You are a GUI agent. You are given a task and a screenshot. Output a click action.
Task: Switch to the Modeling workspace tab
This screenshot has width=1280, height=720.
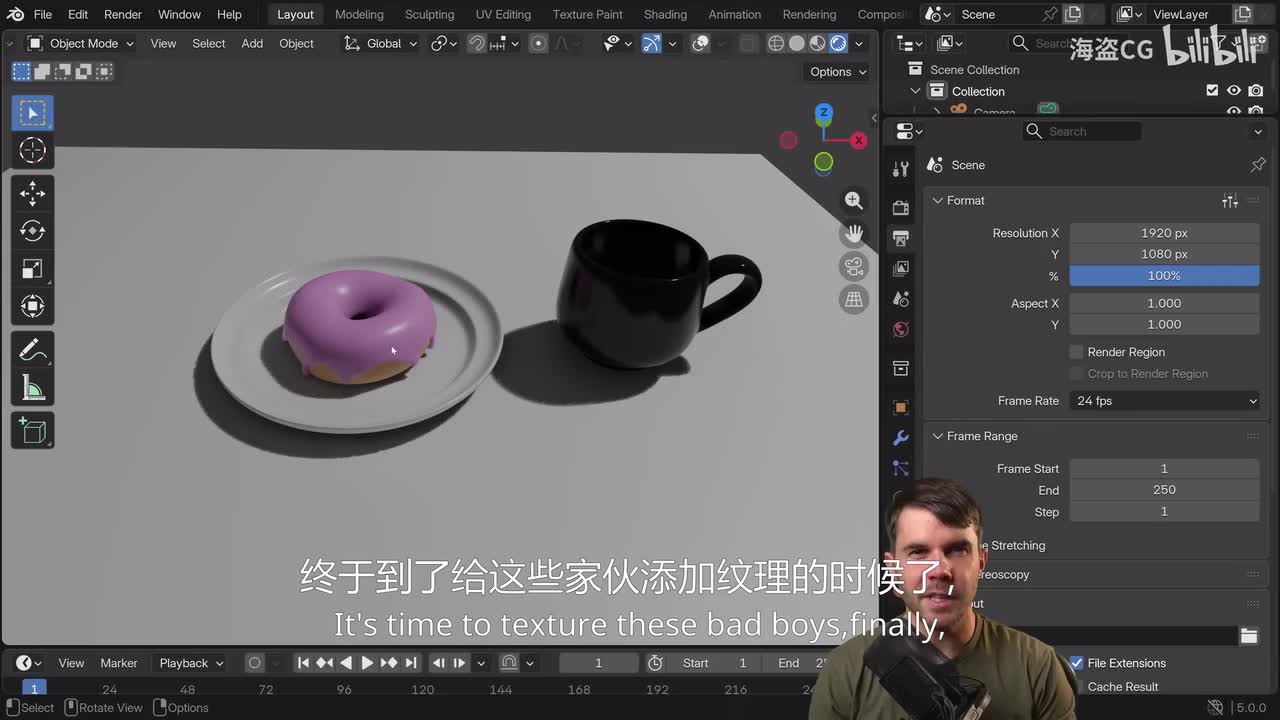pyautogui.click(x=359, y=14)
